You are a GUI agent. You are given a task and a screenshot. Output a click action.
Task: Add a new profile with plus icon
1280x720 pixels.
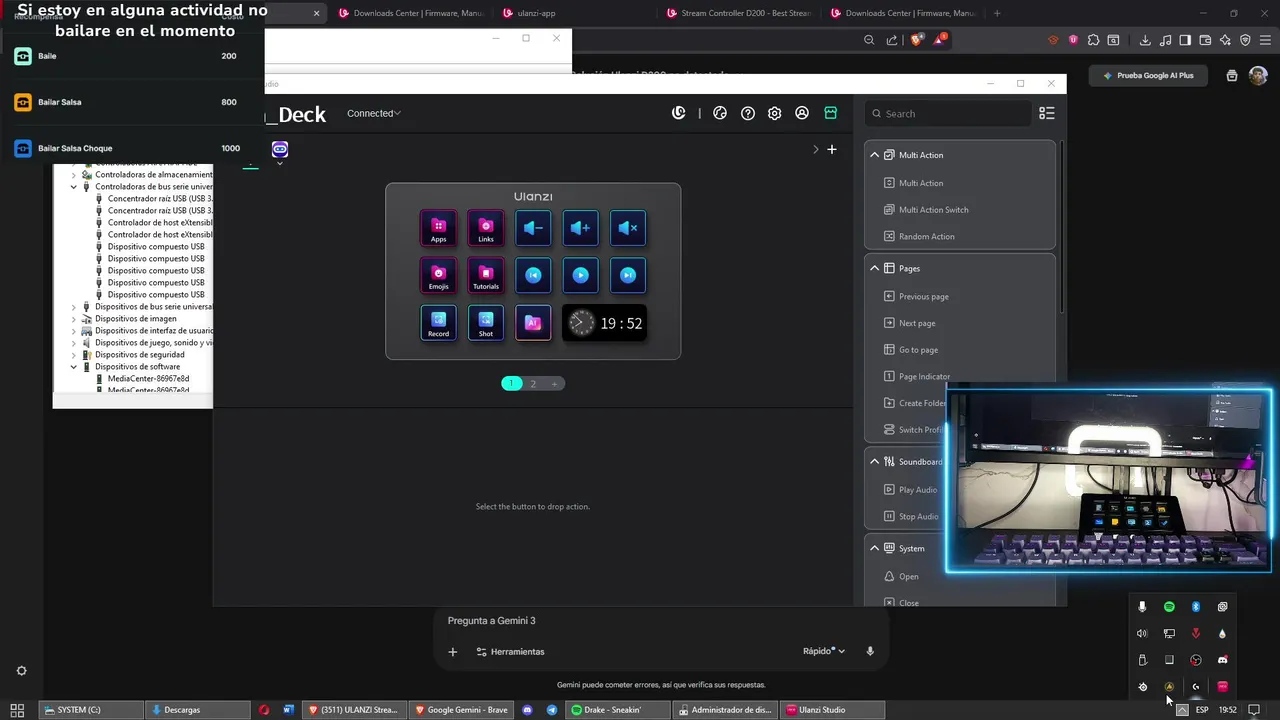pos(831,149)
